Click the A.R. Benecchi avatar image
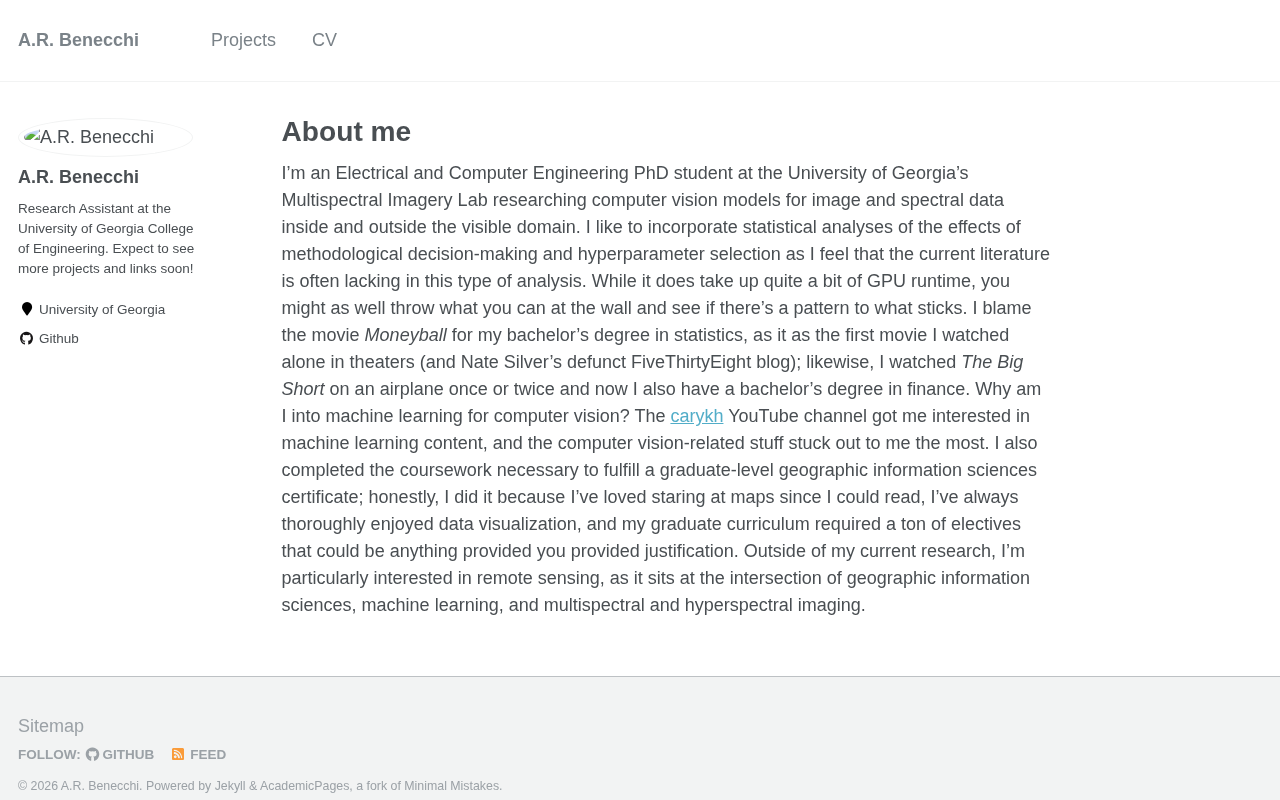 tap(105, 137)
